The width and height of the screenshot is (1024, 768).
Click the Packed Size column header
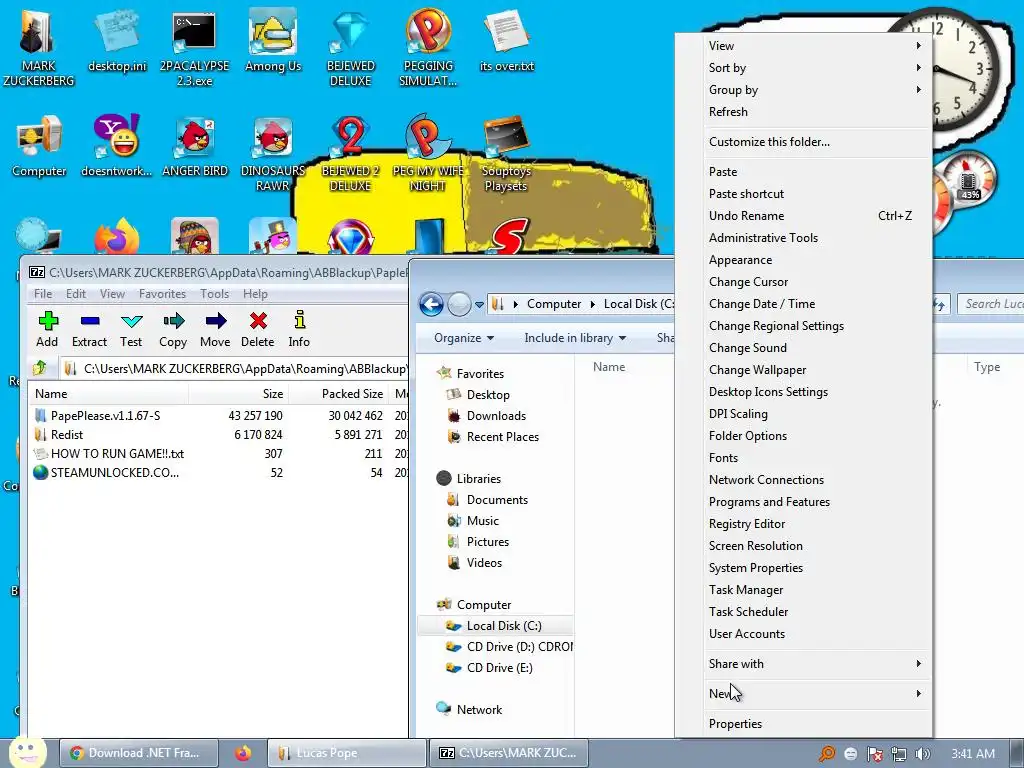click(x=338, y=394)
